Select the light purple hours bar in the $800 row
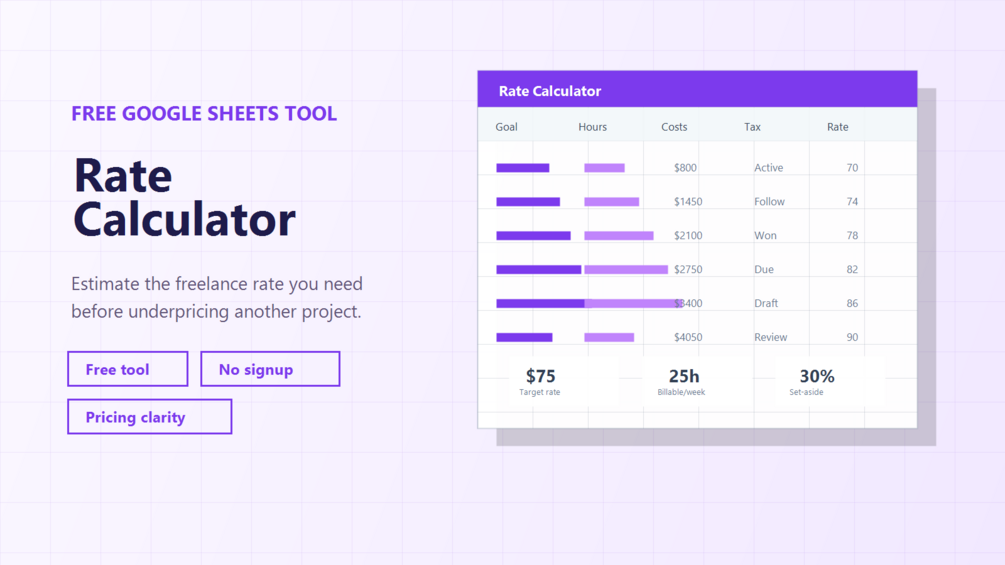 point(604,168)
